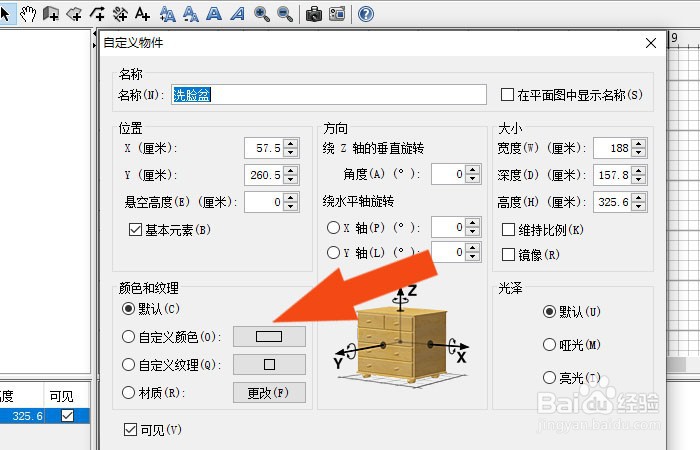Click the 宽度(W) value field 188
The width and height of the screenshot is (700, 450).
pos(612,148)
